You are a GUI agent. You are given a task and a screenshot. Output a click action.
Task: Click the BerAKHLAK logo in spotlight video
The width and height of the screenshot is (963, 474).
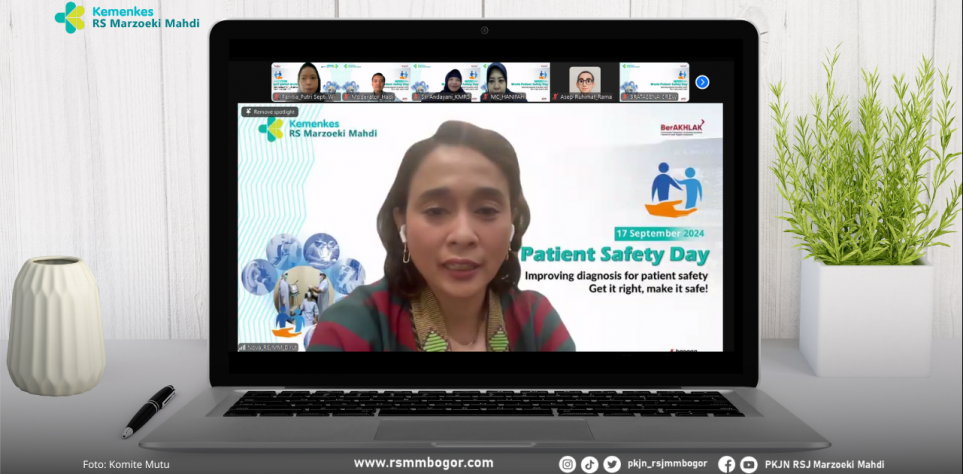(682, 128)
